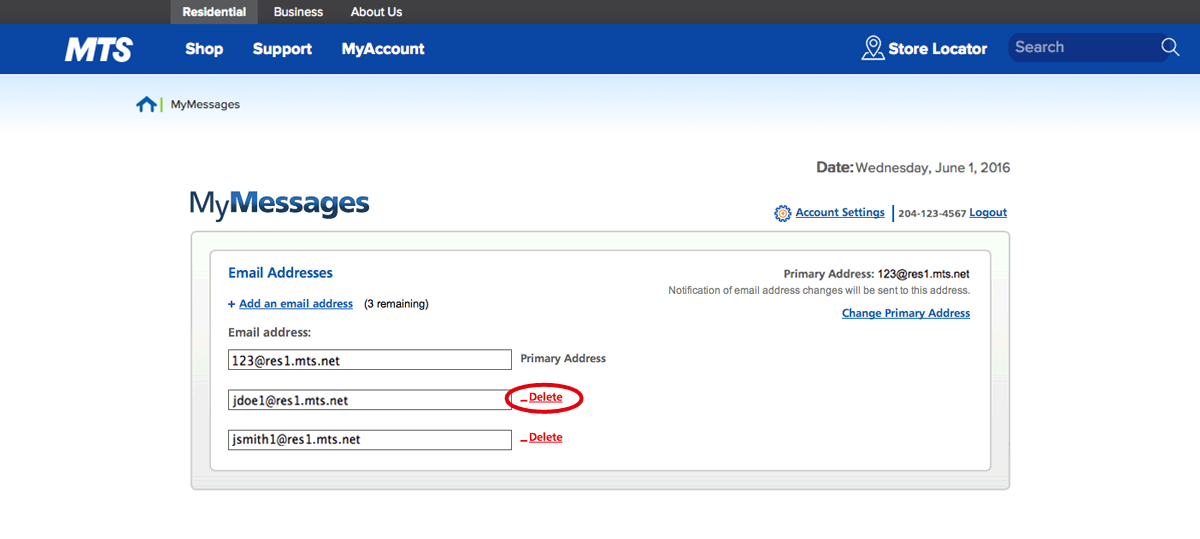Image resolution: width=1200 pixels, height=539 pixels.
Task: Switch to the Business tab
Action: tap(298, 12)
